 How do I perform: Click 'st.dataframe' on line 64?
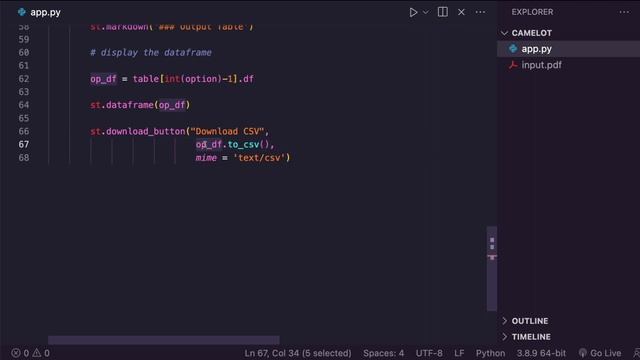point(122,105)
